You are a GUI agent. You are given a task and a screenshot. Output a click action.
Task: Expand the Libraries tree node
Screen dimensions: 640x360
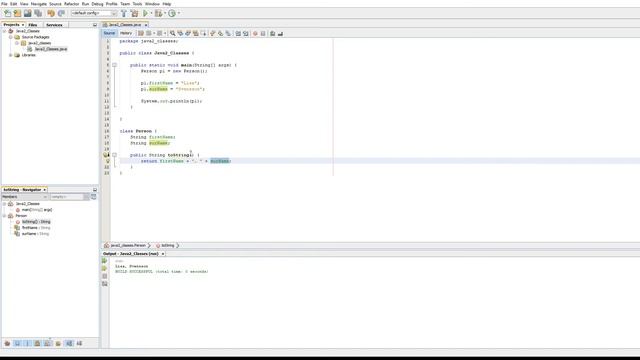(x=11, y=55)
